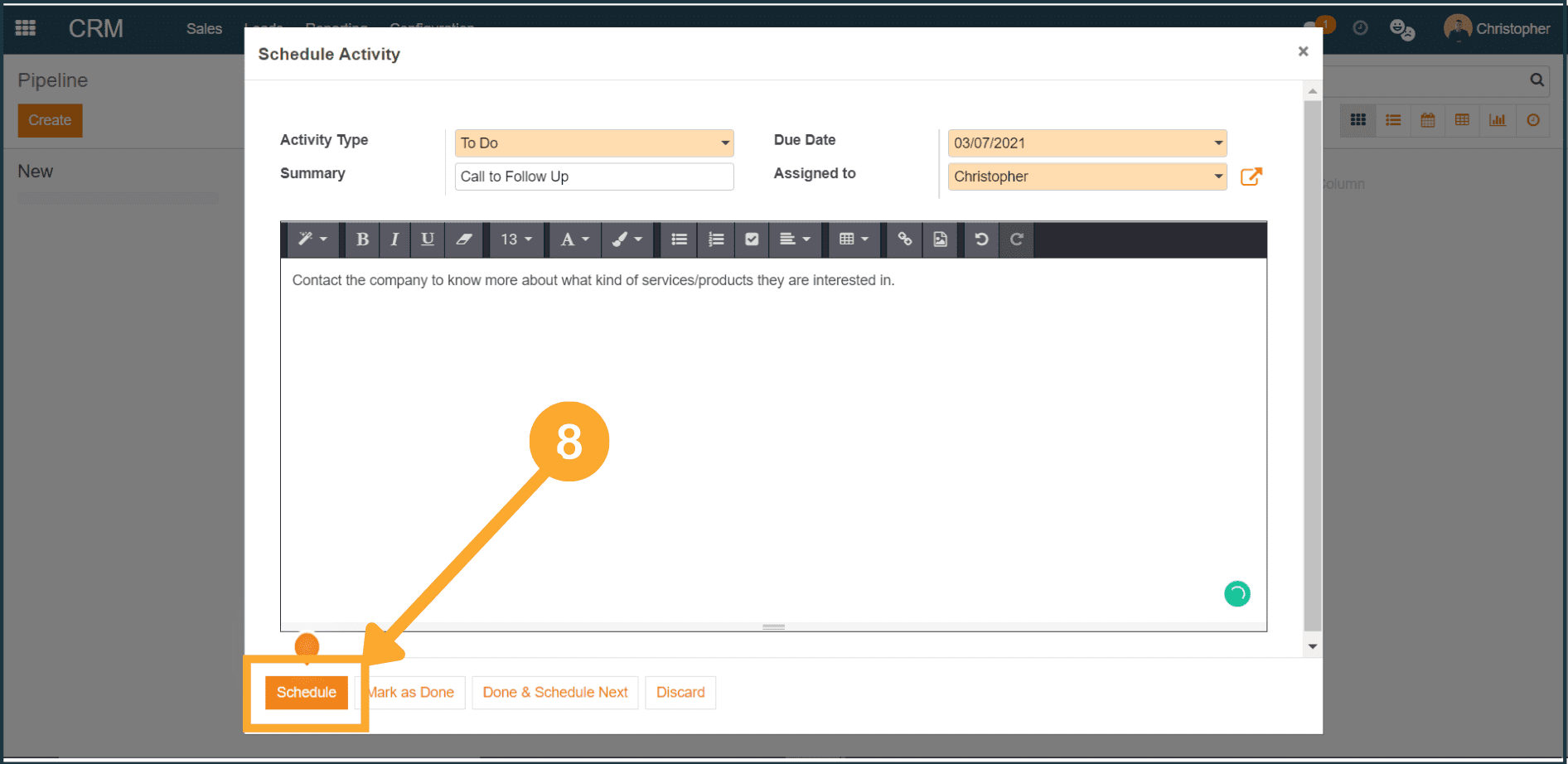Screen dimensions: 1568x764
Task: Click the Schedule button
Action: [x=306, y=693]
